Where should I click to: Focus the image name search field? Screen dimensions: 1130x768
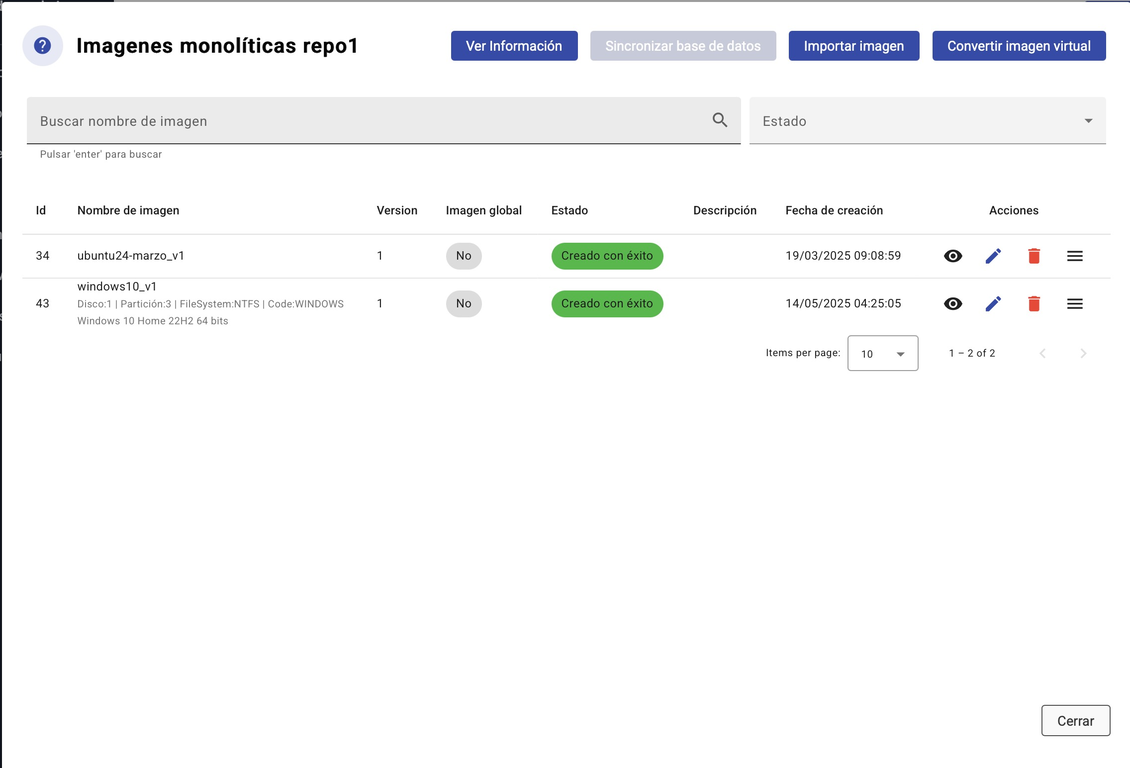(x=370, y=121)
